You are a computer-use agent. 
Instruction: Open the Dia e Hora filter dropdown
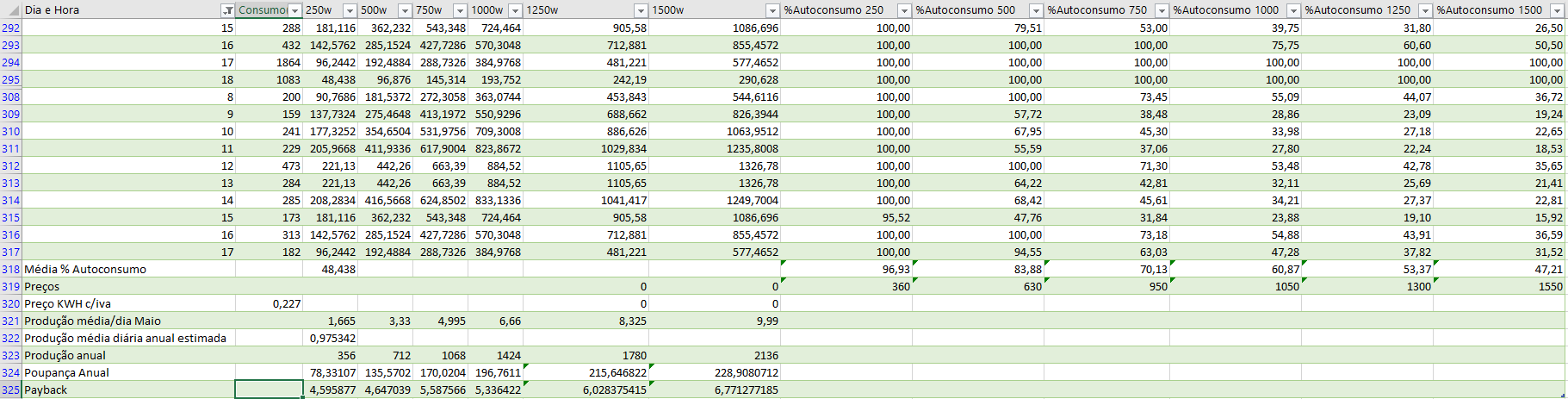227,10
